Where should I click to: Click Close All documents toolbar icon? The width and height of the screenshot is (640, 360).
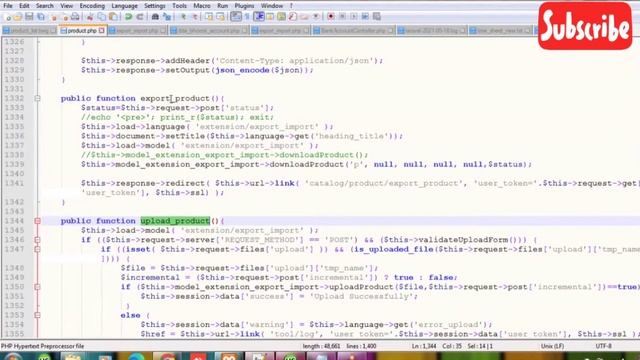click(x=65, y=17)
